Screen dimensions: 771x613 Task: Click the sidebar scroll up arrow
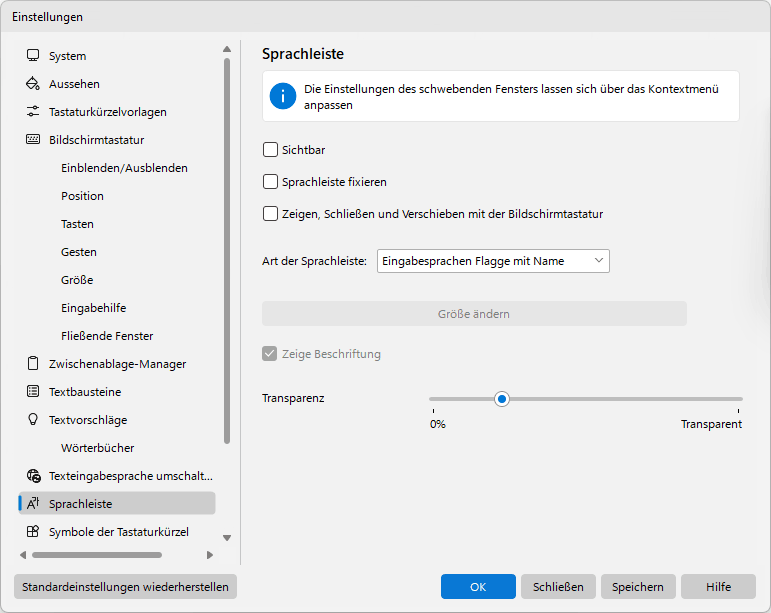(x=227, y=49)
